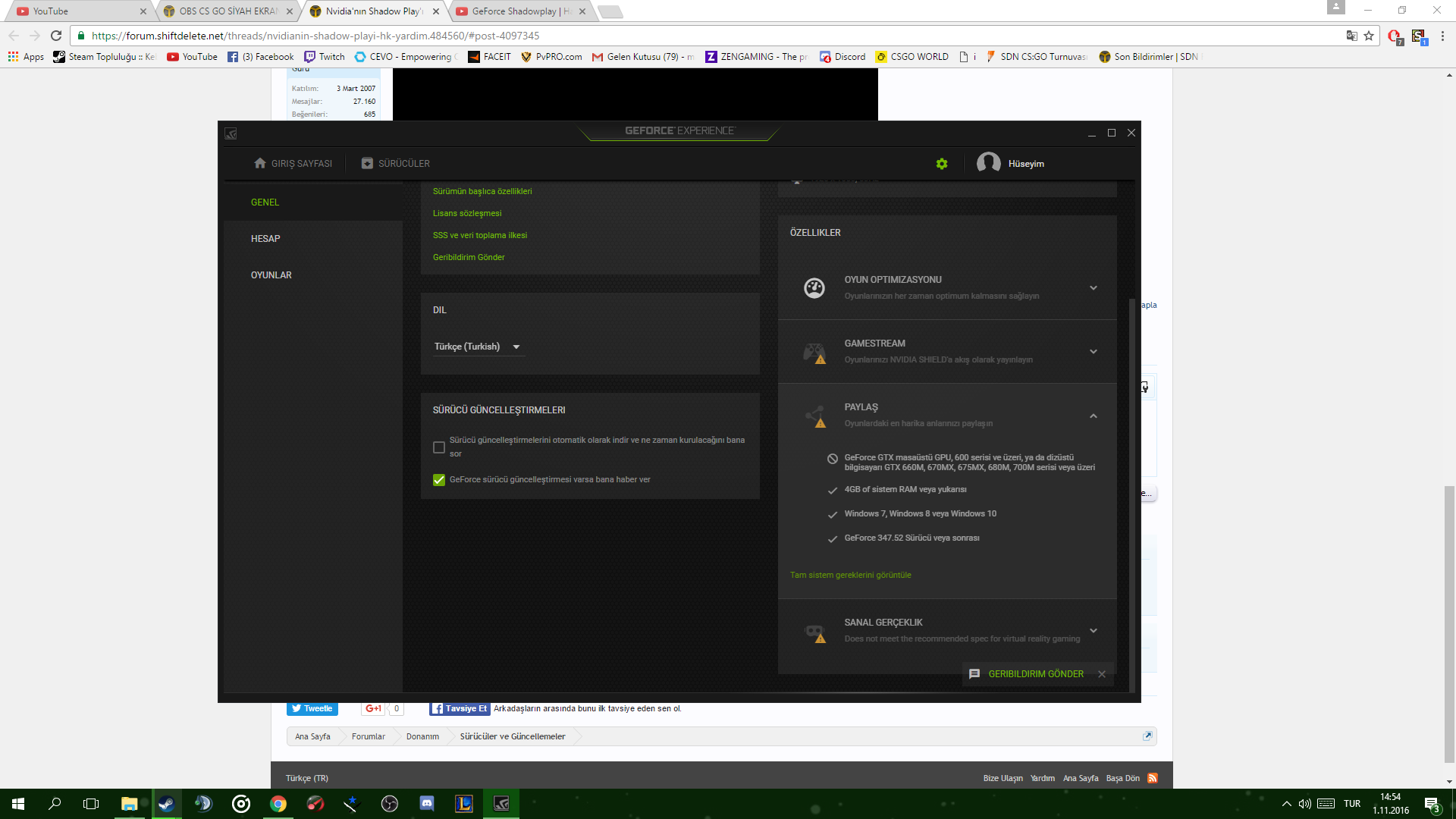The width and height of the screenshot is (1456, 819).
Task: Bookmark this page with the star icon
Action: 1369,36
